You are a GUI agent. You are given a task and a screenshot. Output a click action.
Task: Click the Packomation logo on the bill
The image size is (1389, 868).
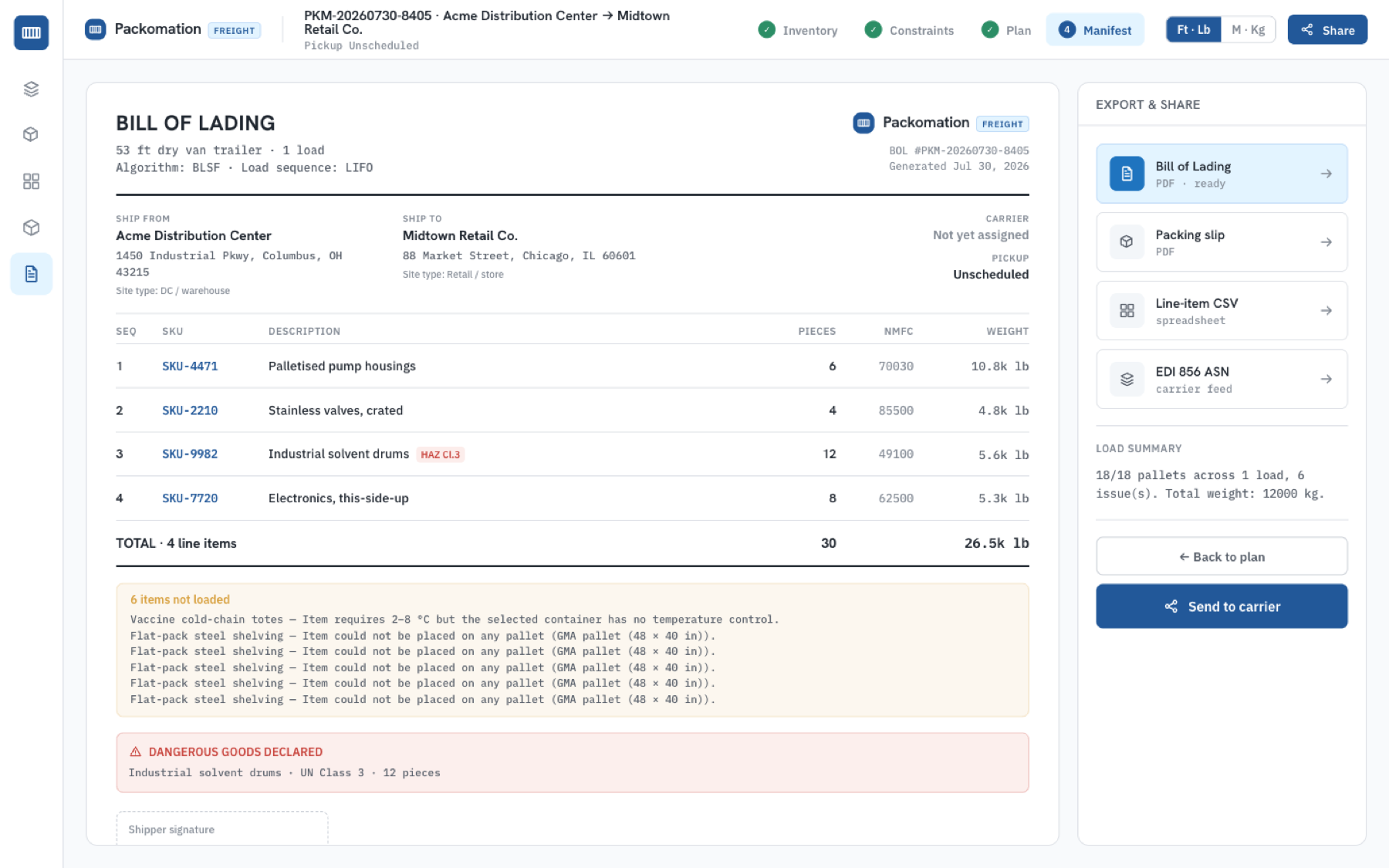tap(863, 123)
